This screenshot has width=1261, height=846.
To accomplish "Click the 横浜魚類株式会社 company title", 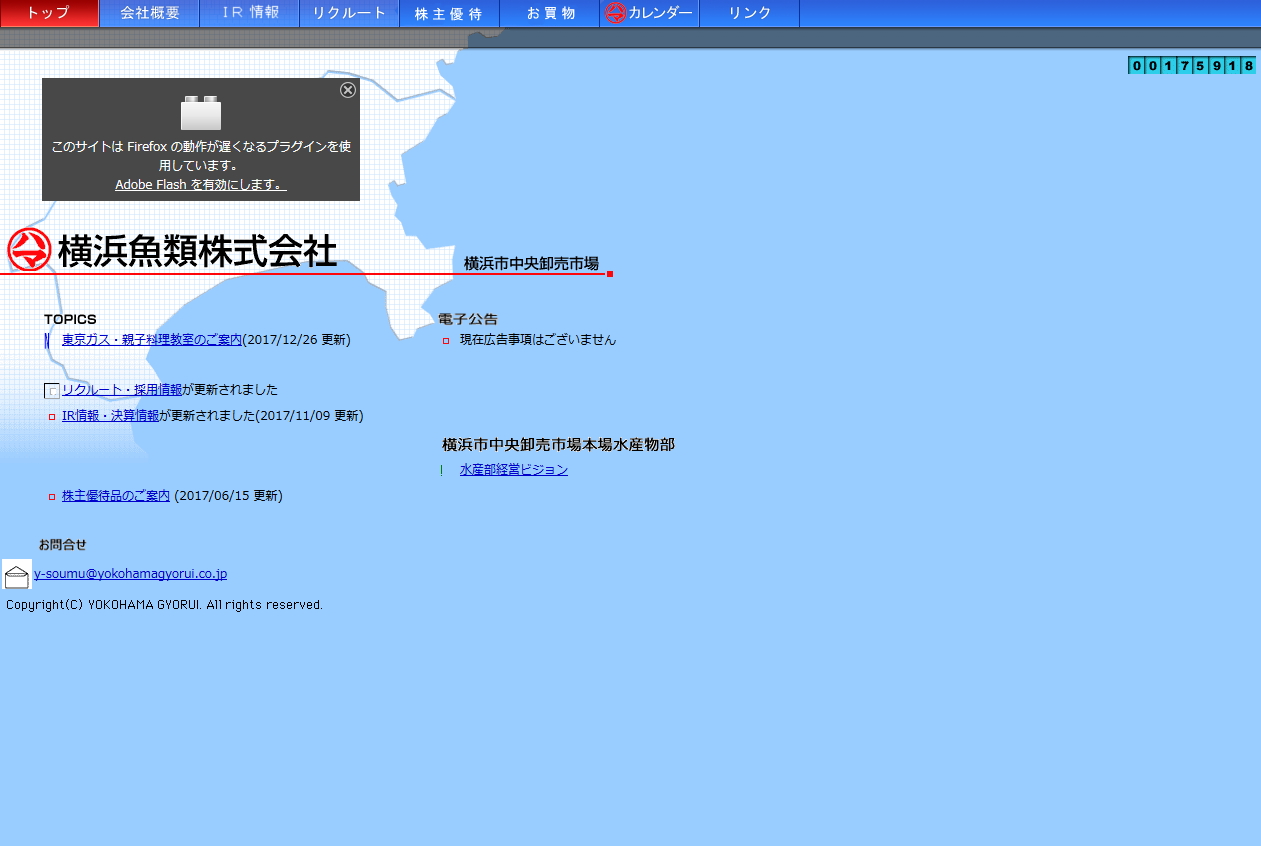I will point(197,251).
